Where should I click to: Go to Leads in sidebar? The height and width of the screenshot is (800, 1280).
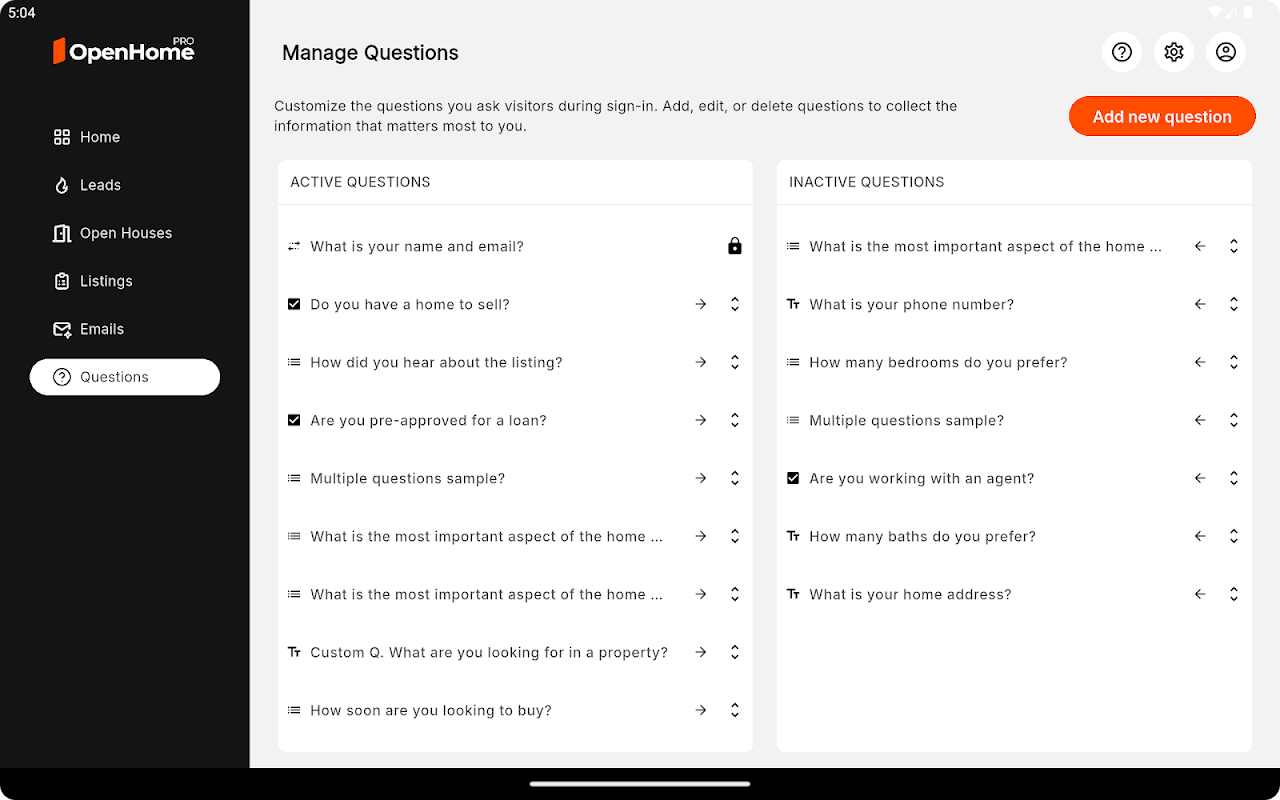99,185
